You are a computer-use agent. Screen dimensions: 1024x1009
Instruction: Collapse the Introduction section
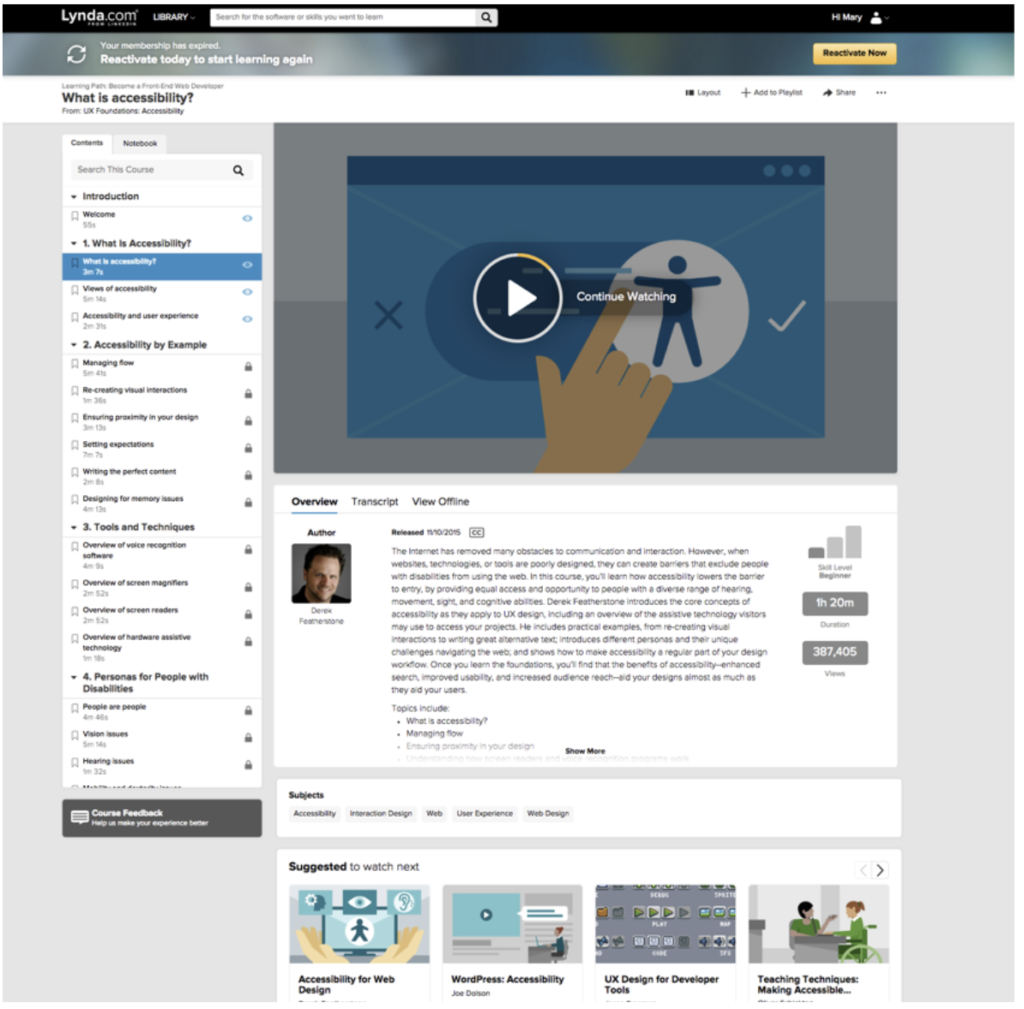74,197
